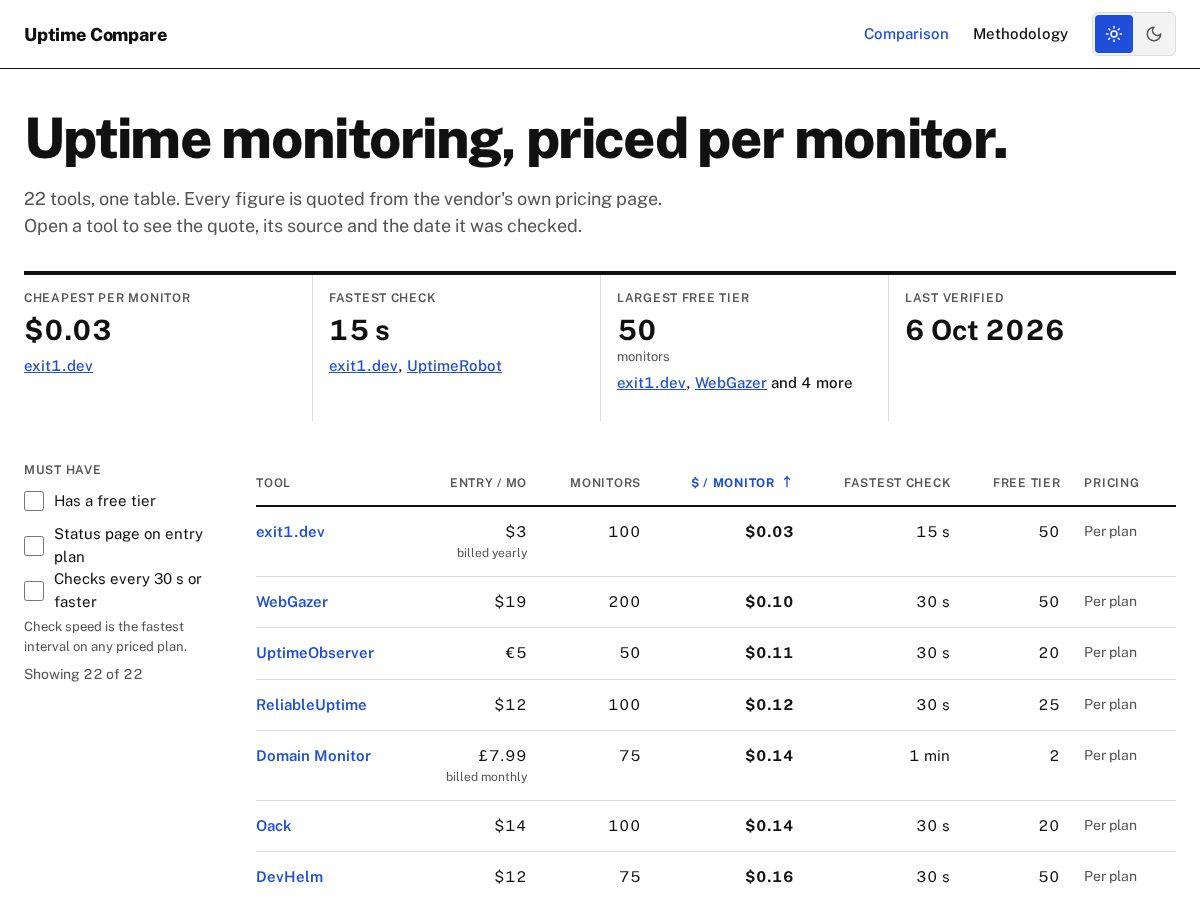Click billed yearly note under exit1.dev price

click(x=492, y=553)
